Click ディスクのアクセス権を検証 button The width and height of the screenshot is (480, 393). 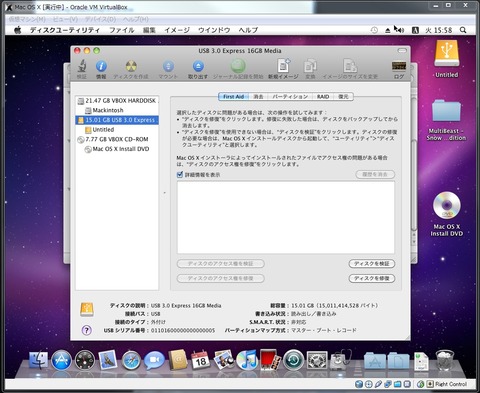[220, 264]
